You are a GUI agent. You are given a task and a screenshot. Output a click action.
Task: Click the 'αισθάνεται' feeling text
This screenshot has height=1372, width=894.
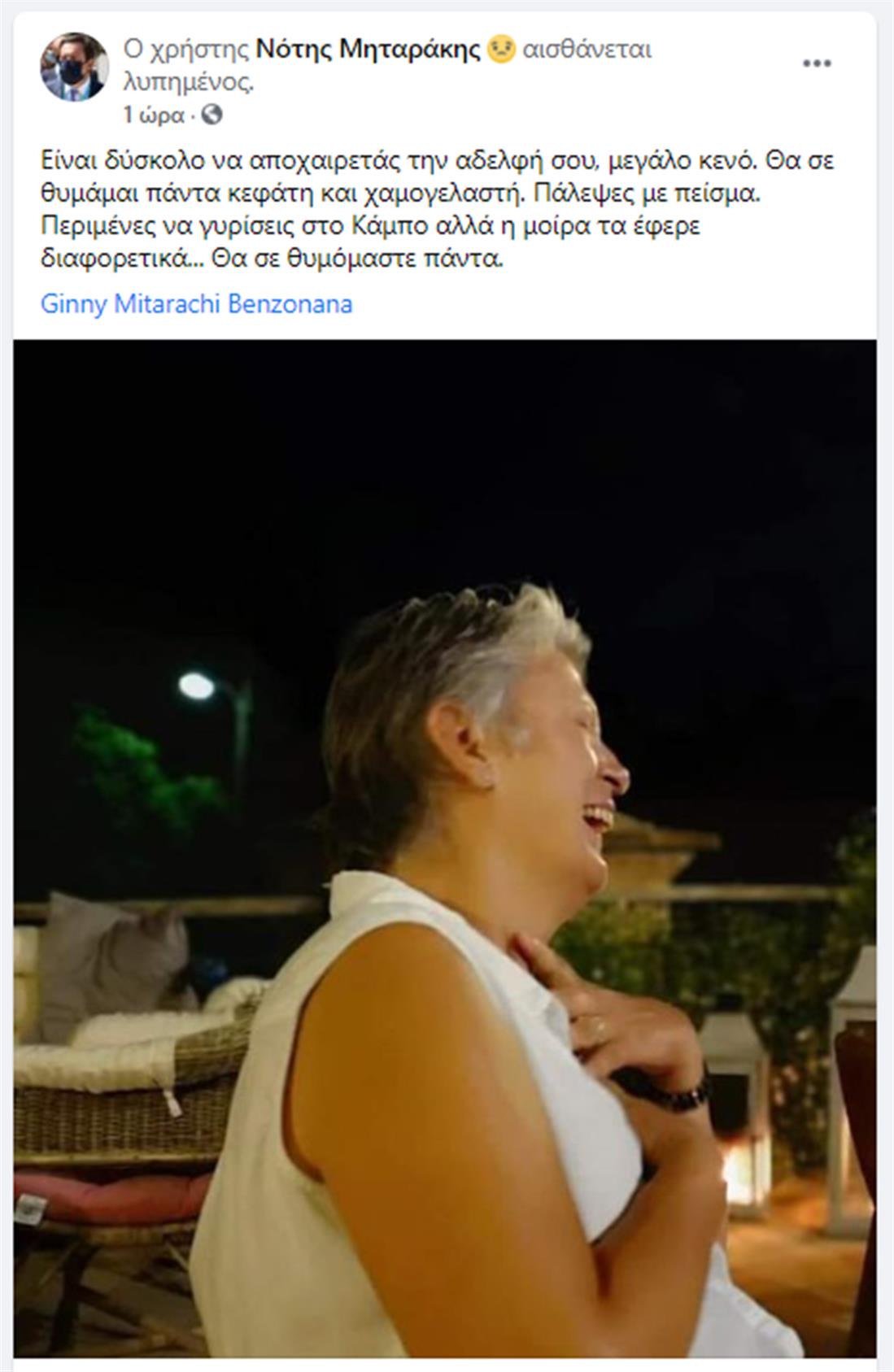click(x=587, y=50)
